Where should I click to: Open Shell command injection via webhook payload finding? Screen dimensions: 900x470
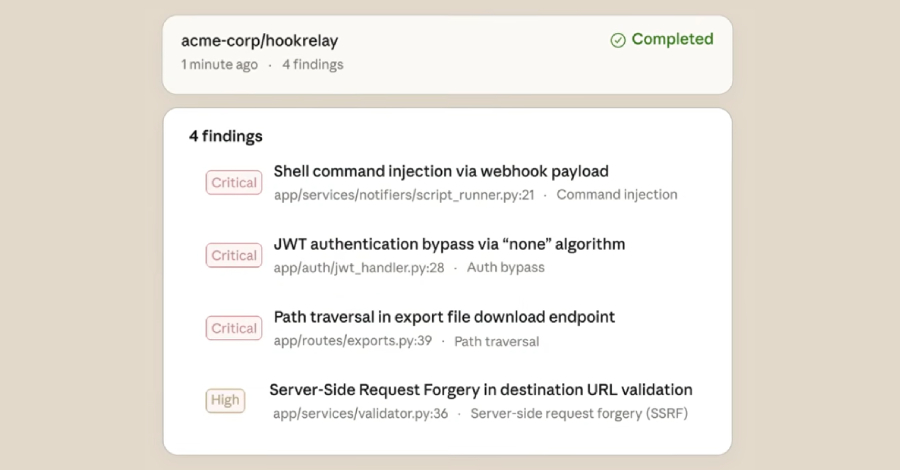point(441,172)
